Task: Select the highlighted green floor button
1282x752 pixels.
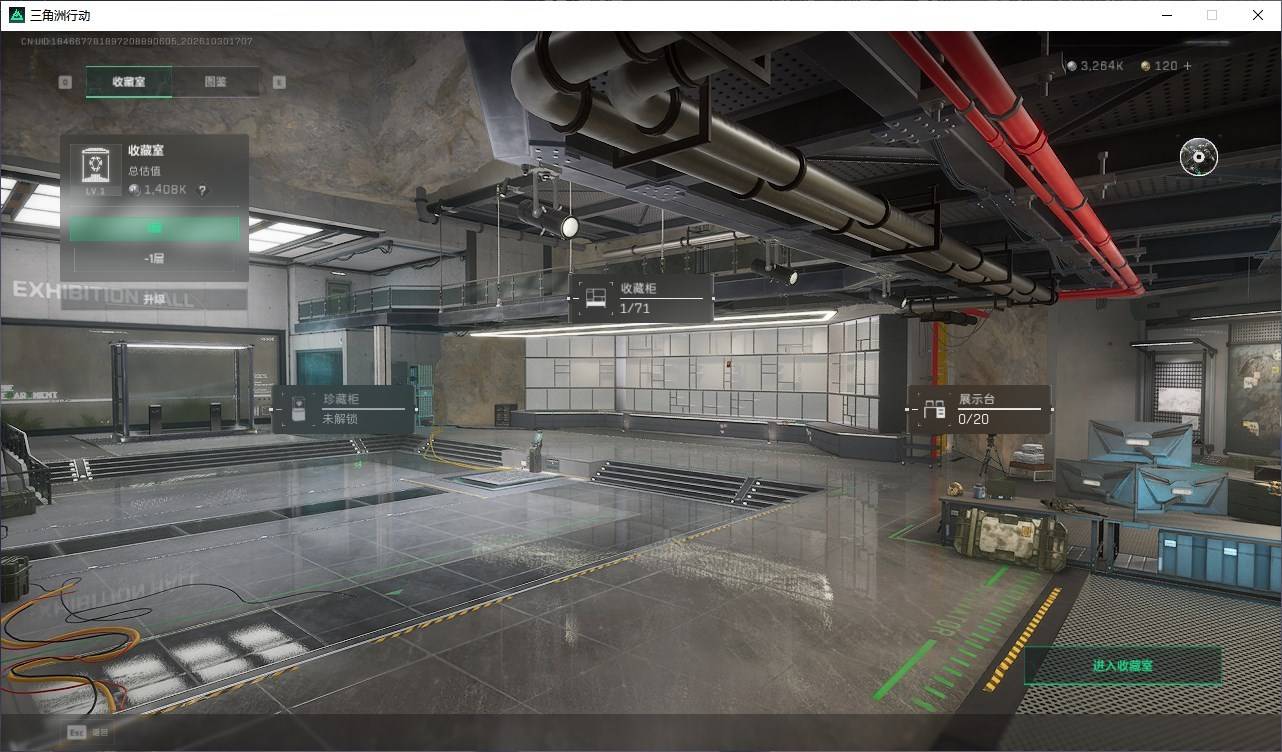Action: [154, 229]
